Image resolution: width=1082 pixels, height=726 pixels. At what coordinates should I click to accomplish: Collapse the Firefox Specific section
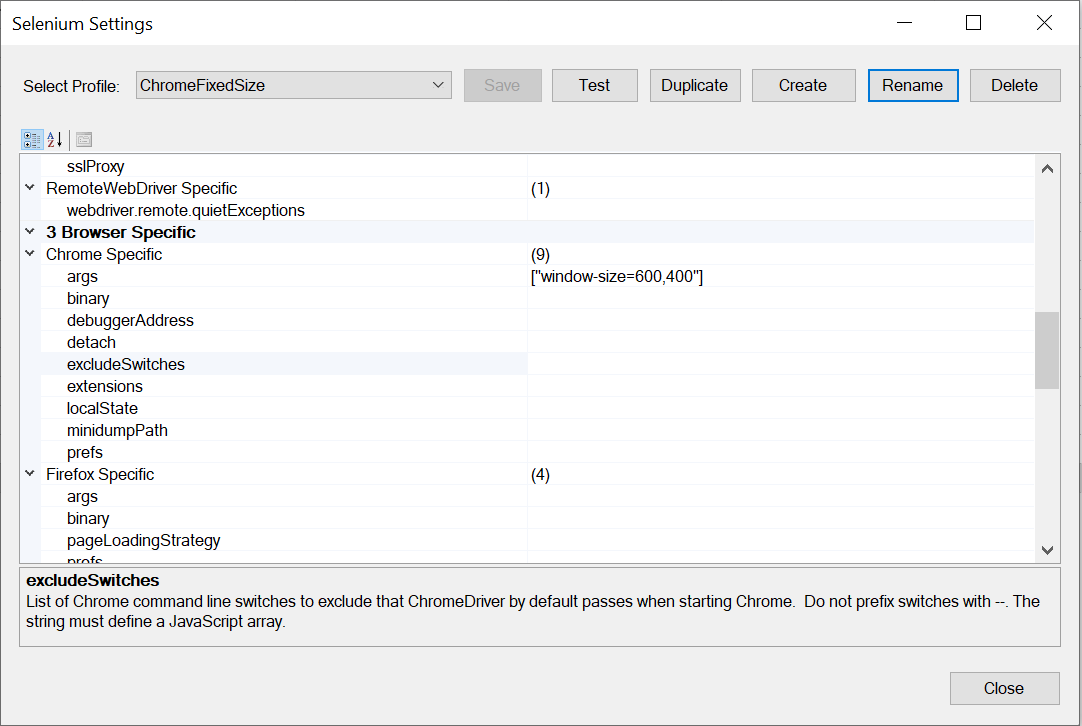click(29, 473)
